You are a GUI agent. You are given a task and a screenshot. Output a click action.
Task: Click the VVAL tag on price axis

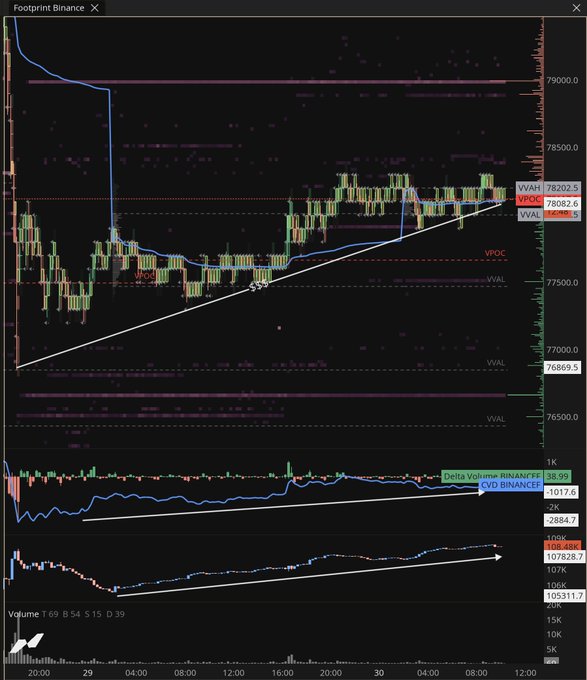click(x=530, y=215)
